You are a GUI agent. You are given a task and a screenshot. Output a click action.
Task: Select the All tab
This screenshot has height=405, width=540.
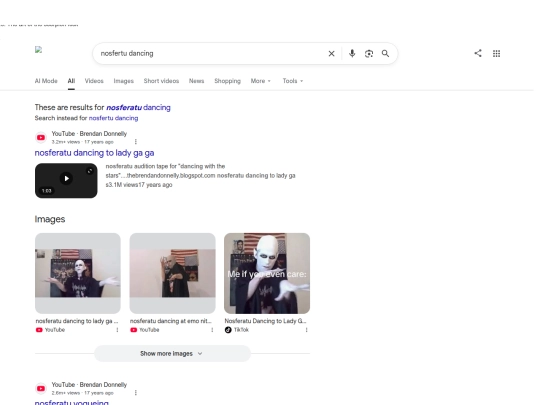[x=71, y=81]
